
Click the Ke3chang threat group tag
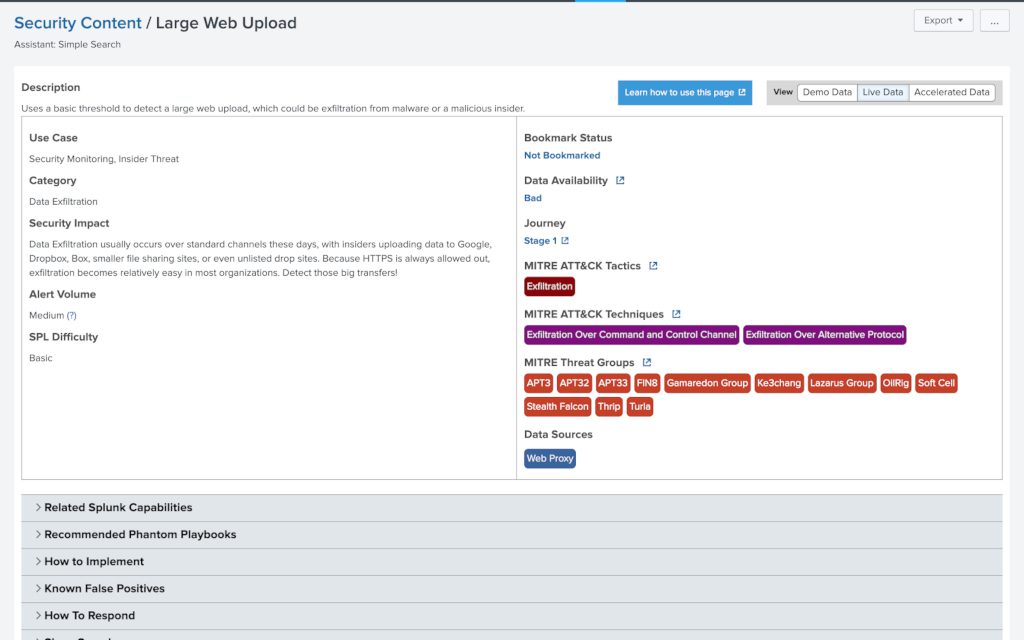tap(778, 383)
